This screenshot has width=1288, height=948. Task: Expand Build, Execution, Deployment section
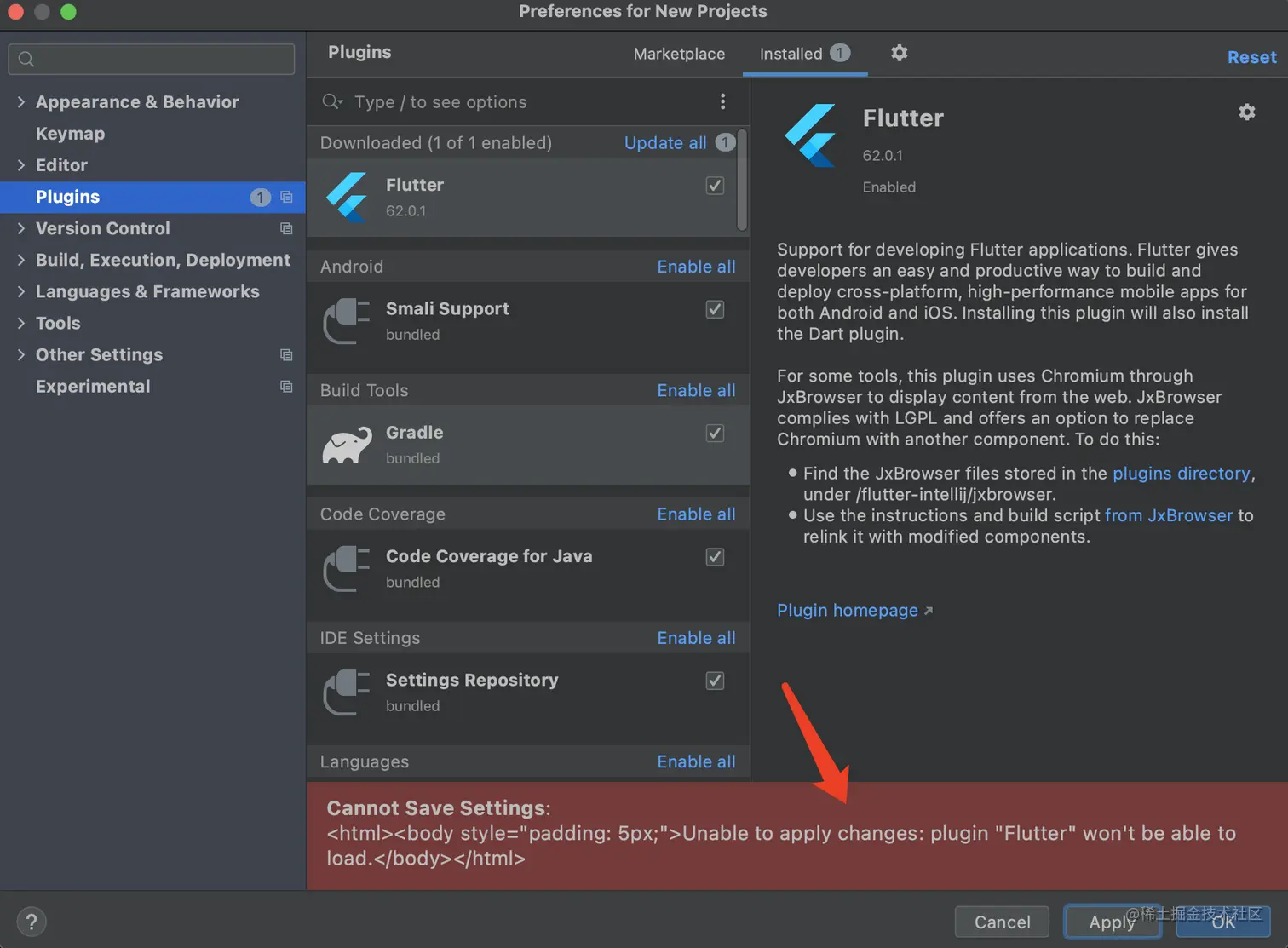(x=21, y=260)
